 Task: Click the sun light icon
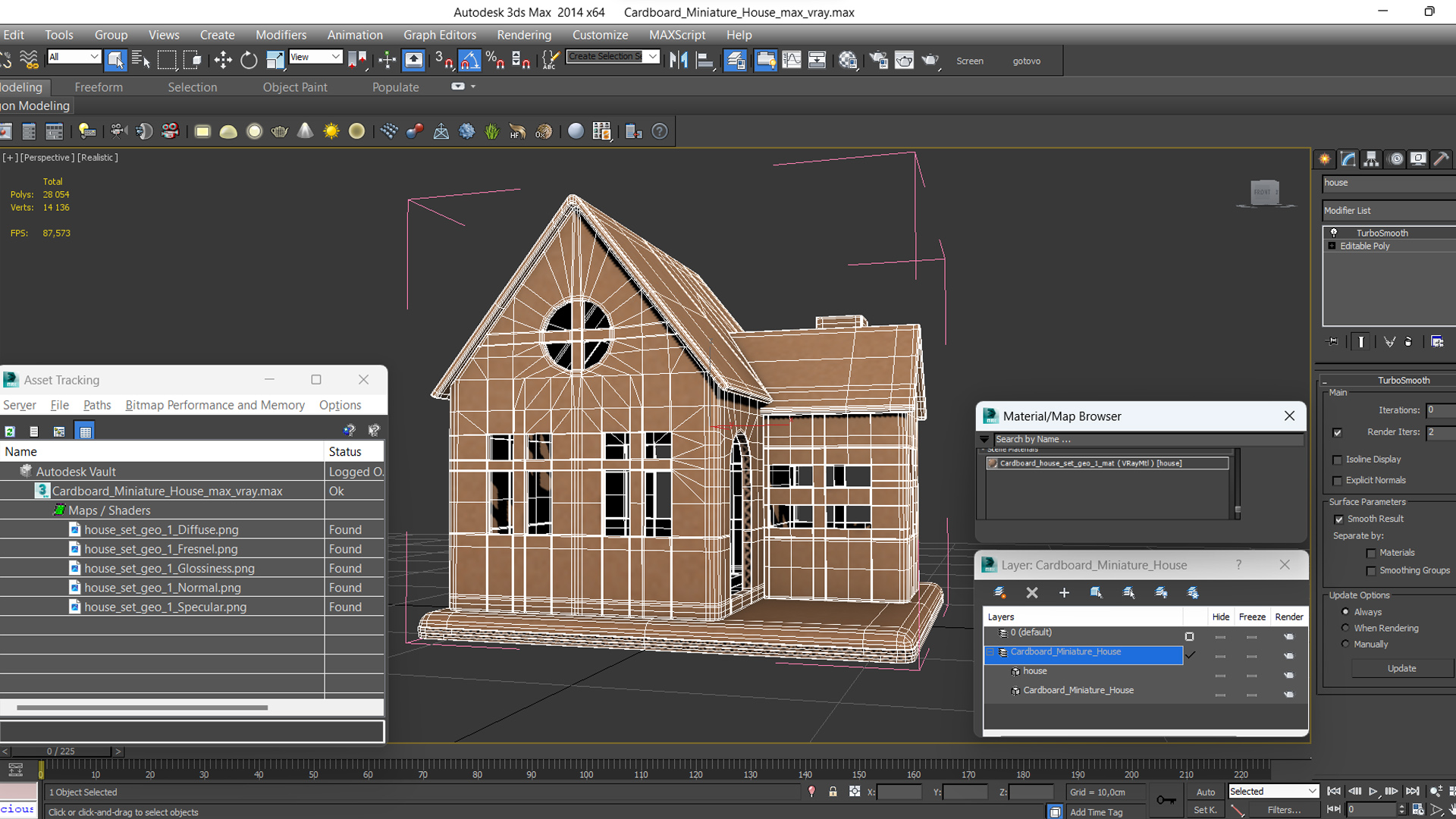(331, 131)
